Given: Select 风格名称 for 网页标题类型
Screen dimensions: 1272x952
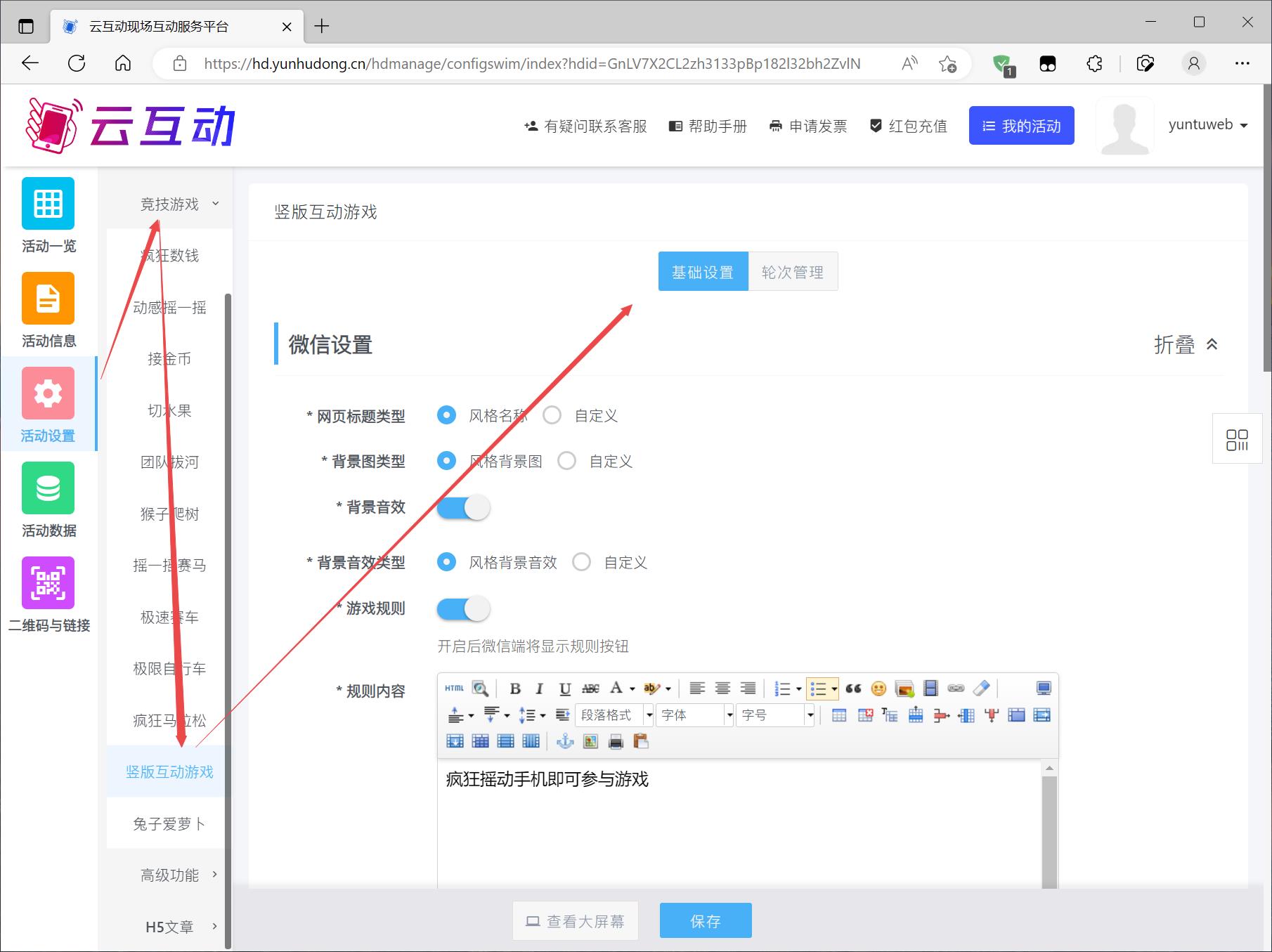Looking at the screenshot, I should 446,415.
